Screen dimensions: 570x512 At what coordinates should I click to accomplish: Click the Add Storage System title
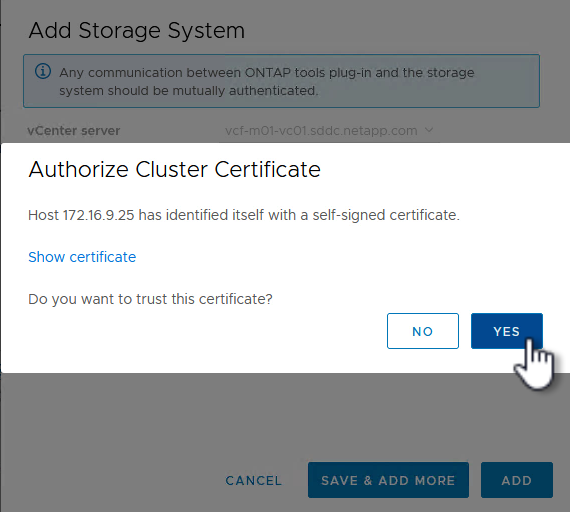pos(137,30)
